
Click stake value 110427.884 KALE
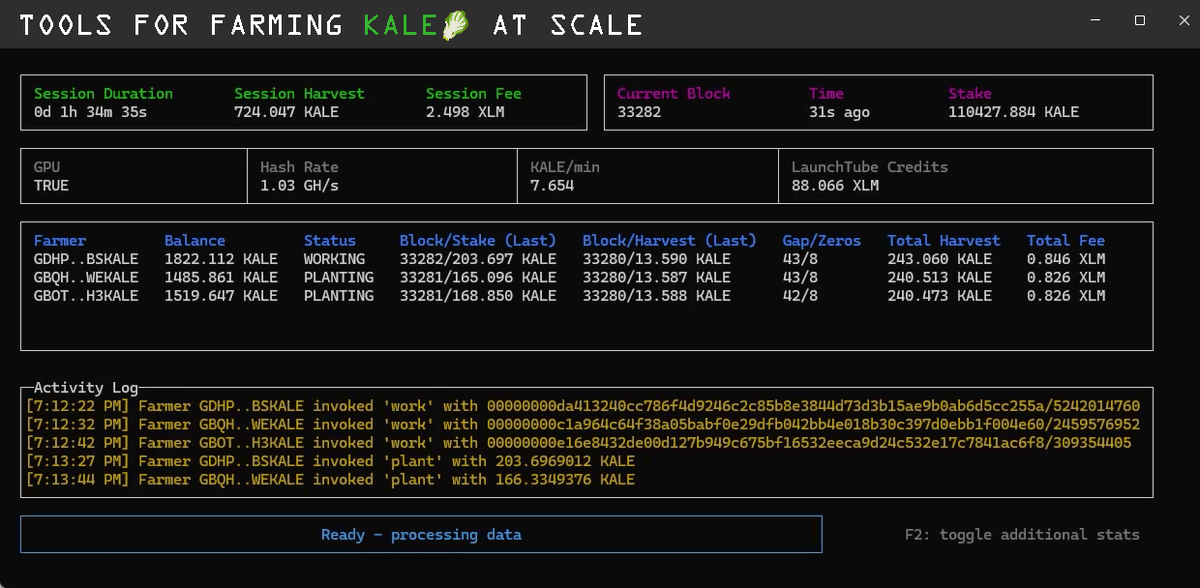pyautogui.click(x=1014, y=112)
